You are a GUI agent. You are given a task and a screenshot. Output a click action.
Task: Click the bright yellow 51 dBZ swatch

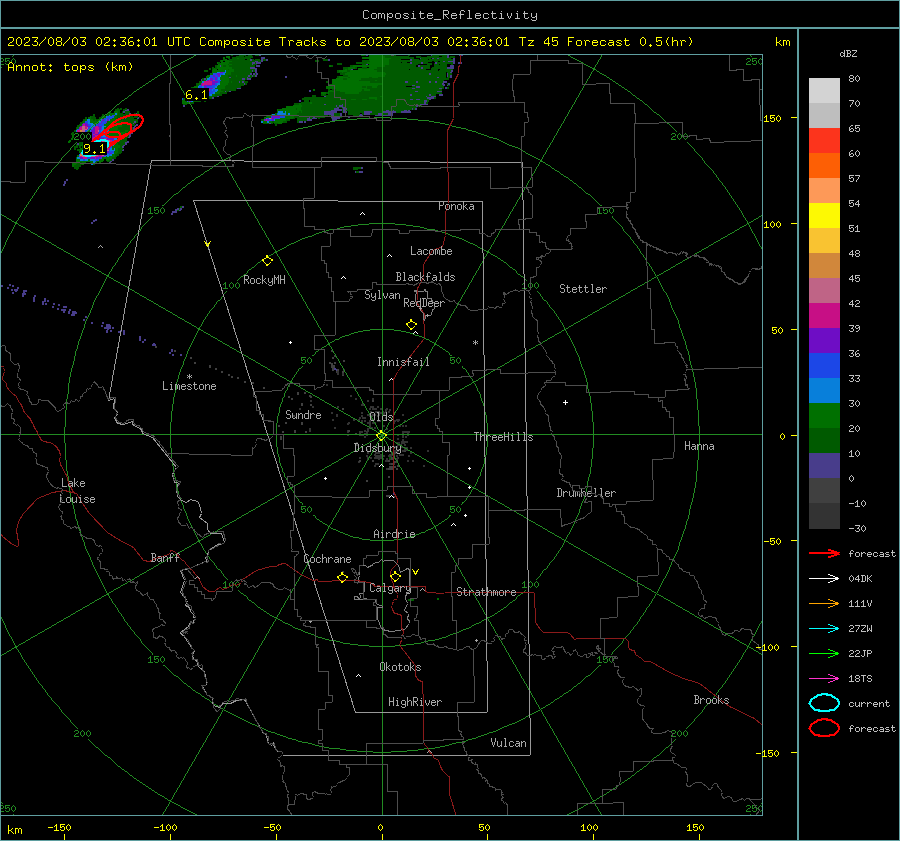pos(824,215)
